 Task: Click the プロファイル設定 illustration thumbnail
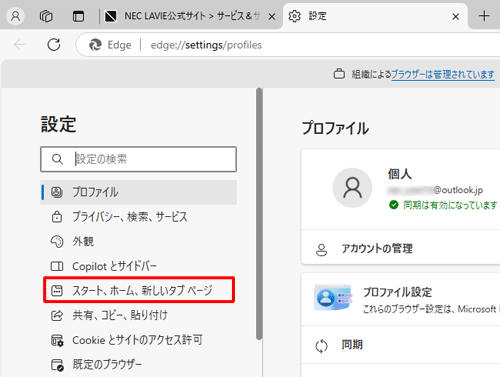[x=333, y=297]
